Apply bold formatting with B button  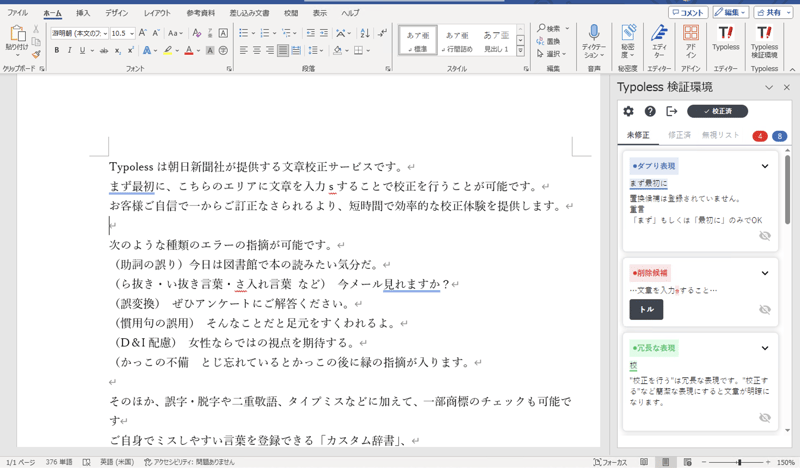point(57,50)
